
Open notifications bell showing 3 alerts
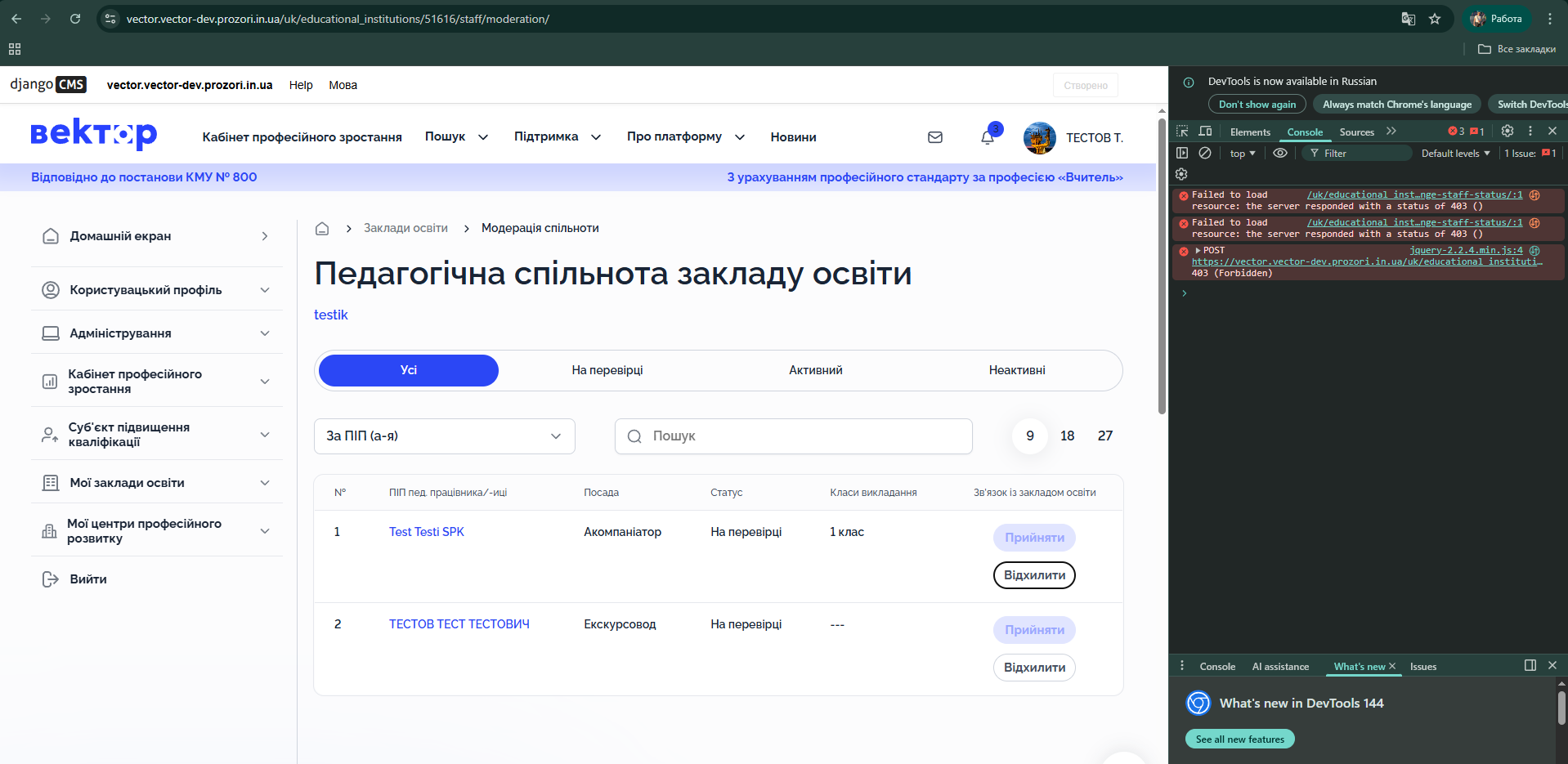coord(987,137)
